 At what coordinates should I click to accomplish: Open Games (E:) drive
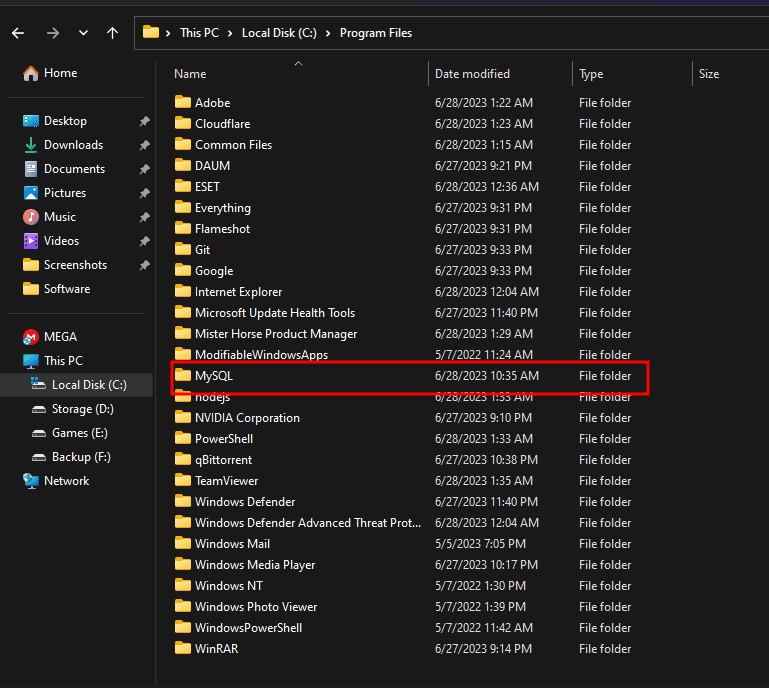click(x=70, y=433)
